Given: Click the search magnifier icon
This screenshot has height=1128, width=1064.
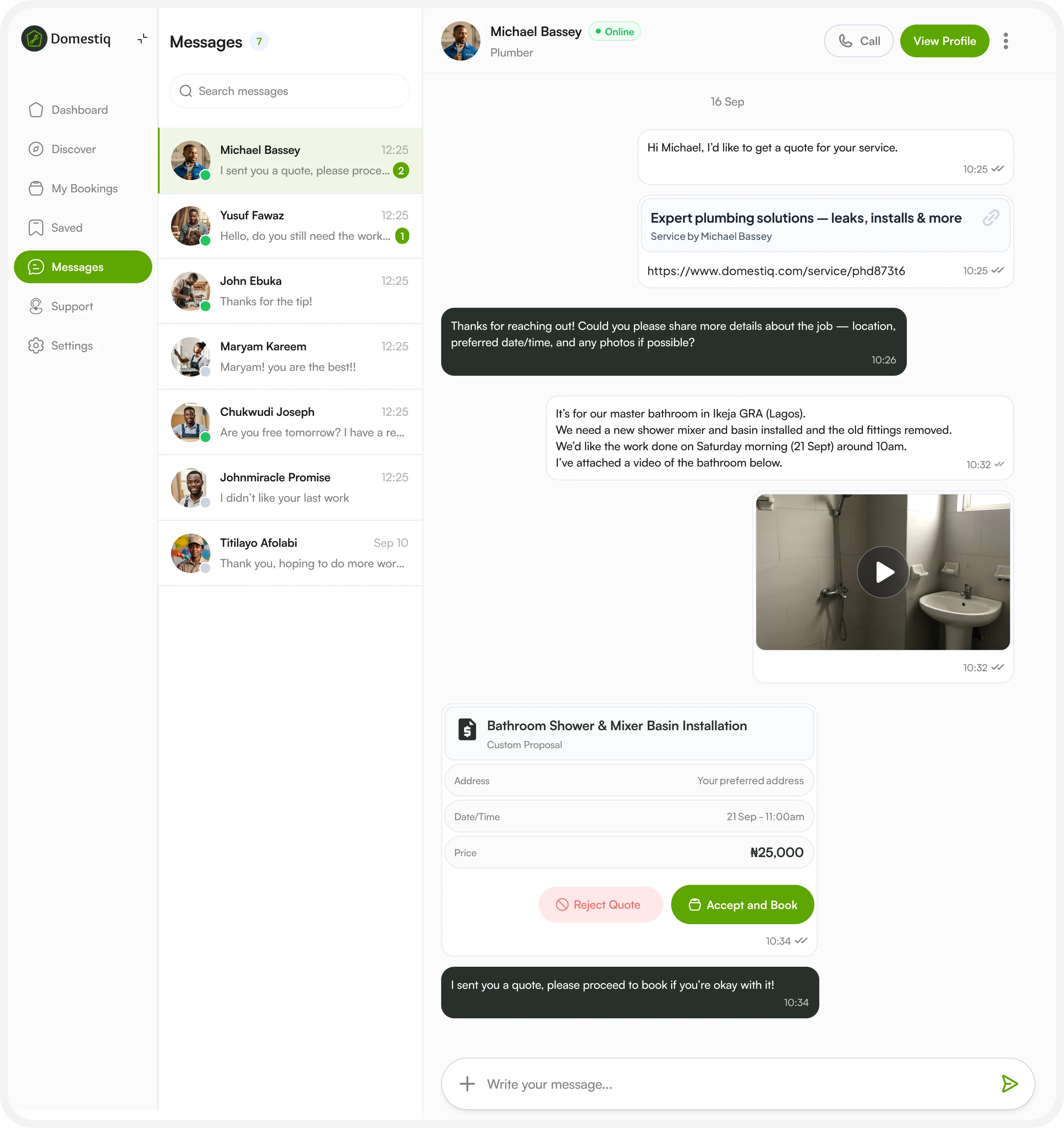Looking at the screenshot, I should click(185, 91).
